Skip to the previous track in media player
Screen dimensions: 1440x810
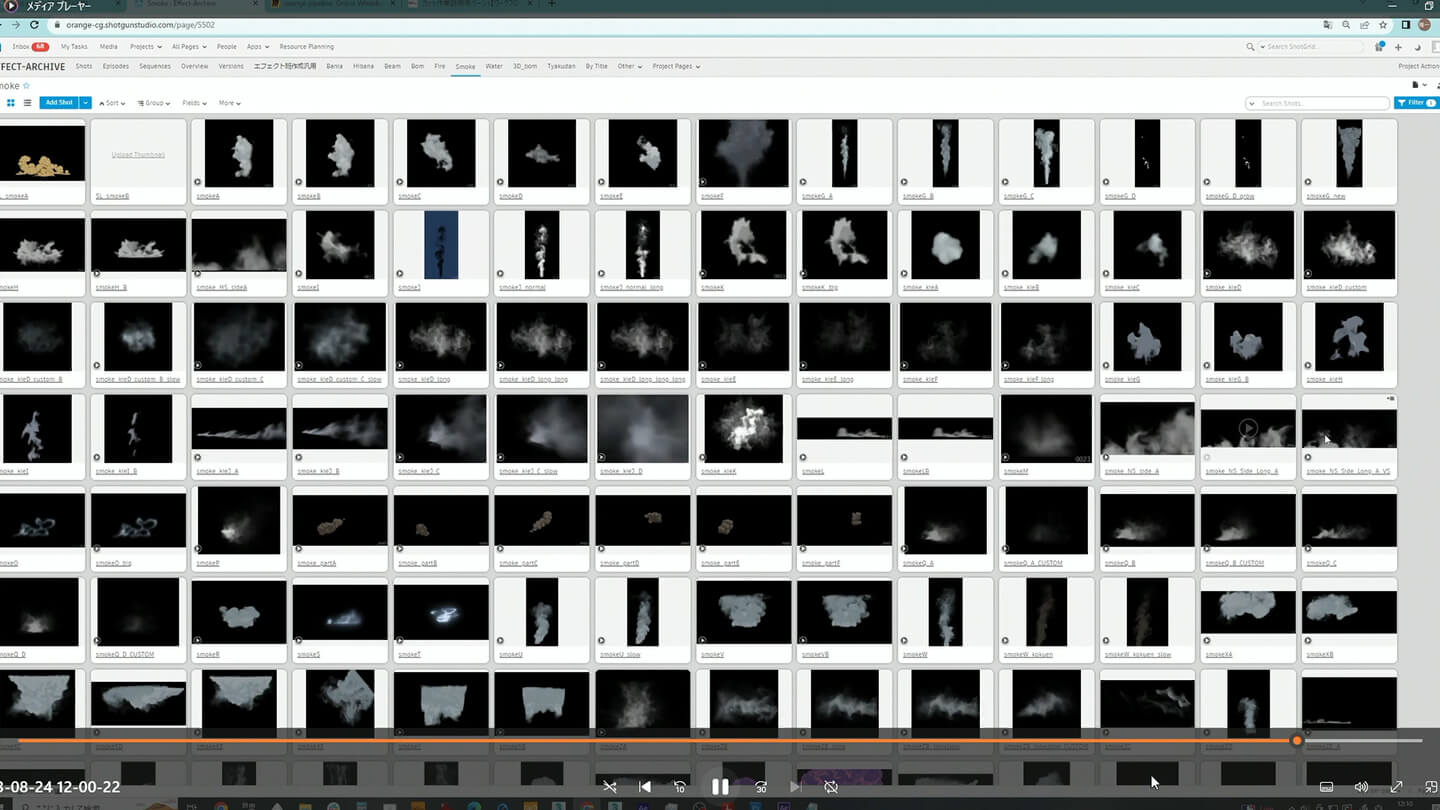pyautogui.click(x=645, y=787)
